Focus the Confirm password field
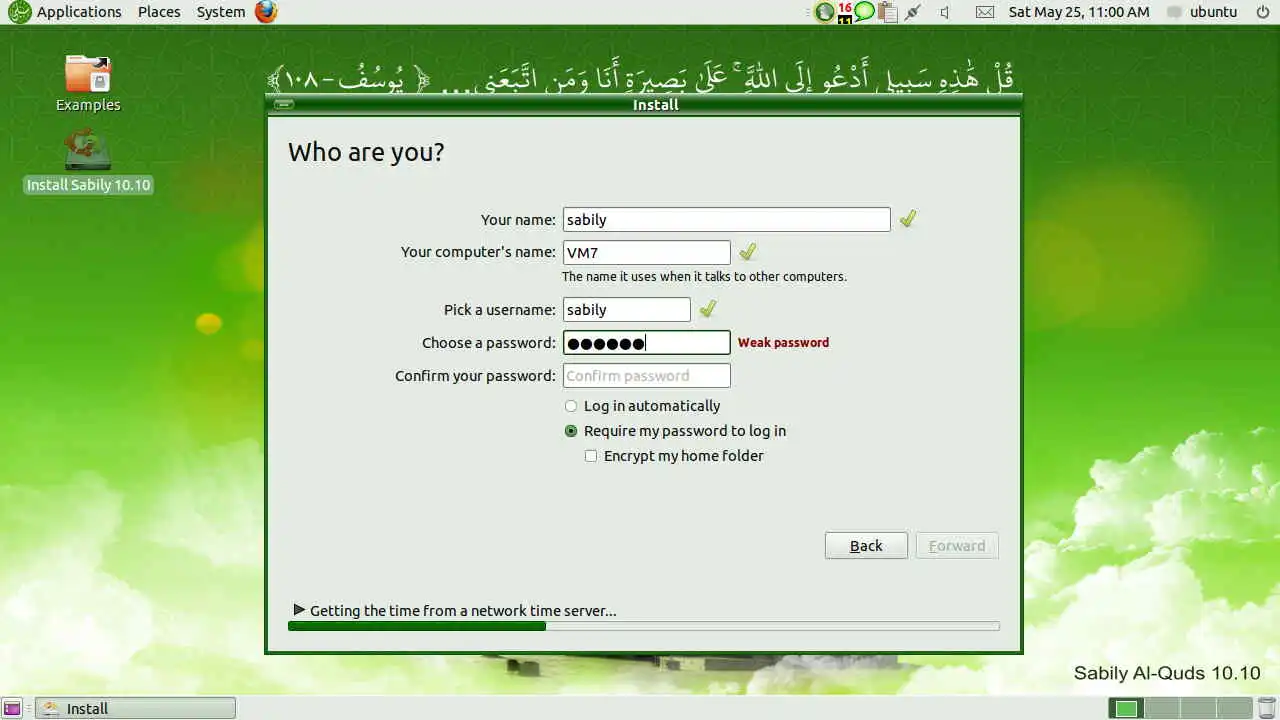Viewport: 1280px width, 720px height. click(646, 375)
